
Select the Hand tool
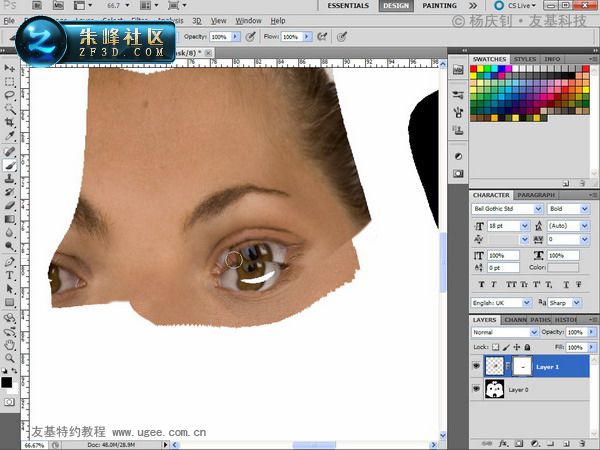[x=10, y=345]
